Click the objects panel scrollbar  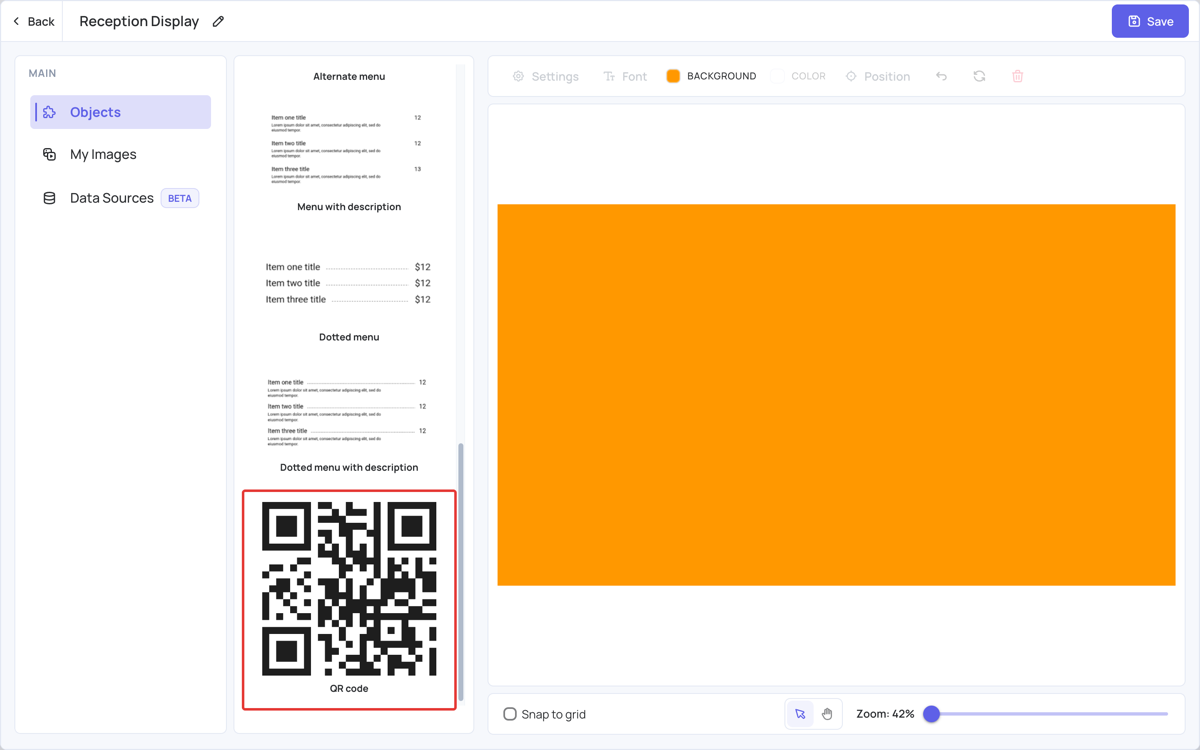coord(461,572)
